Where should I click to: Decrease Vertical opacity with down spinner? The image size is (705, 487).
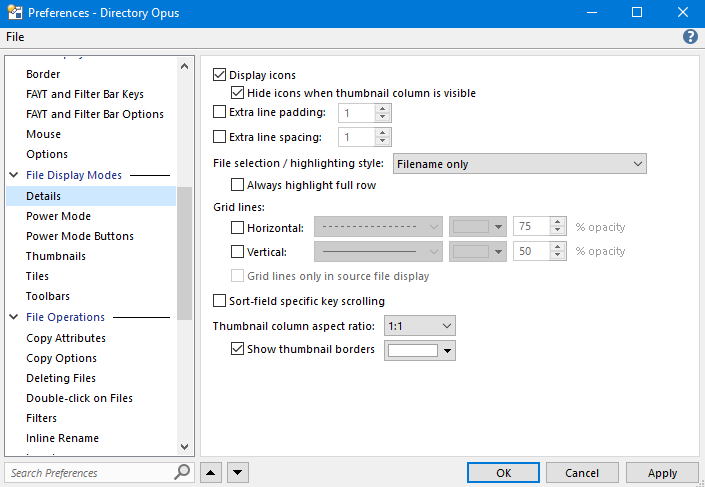click(x=558, y=256)
